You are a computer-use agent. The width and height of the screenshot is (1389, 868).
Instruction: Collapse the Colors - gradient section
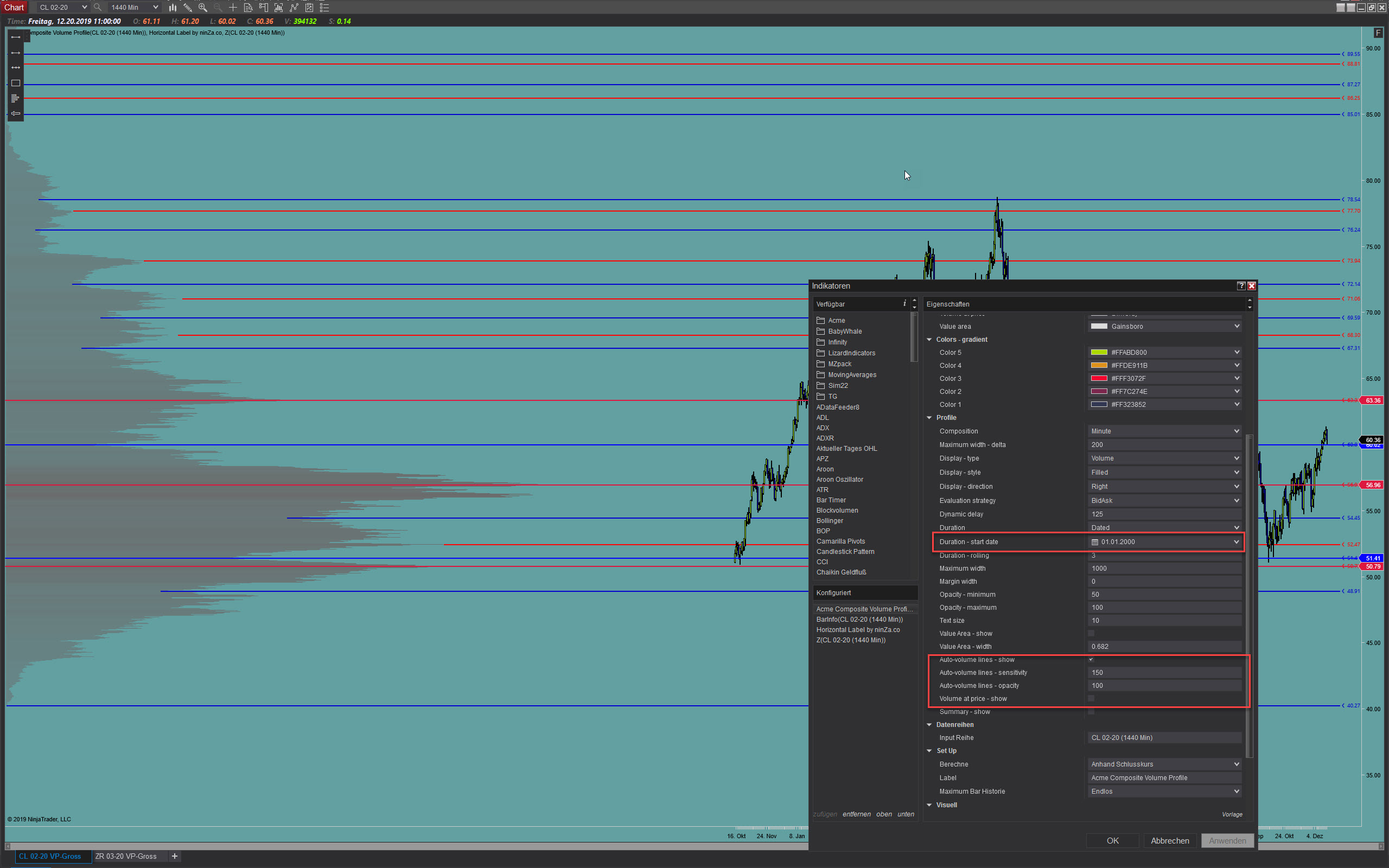pyautogui.click(x=929, y=339)
